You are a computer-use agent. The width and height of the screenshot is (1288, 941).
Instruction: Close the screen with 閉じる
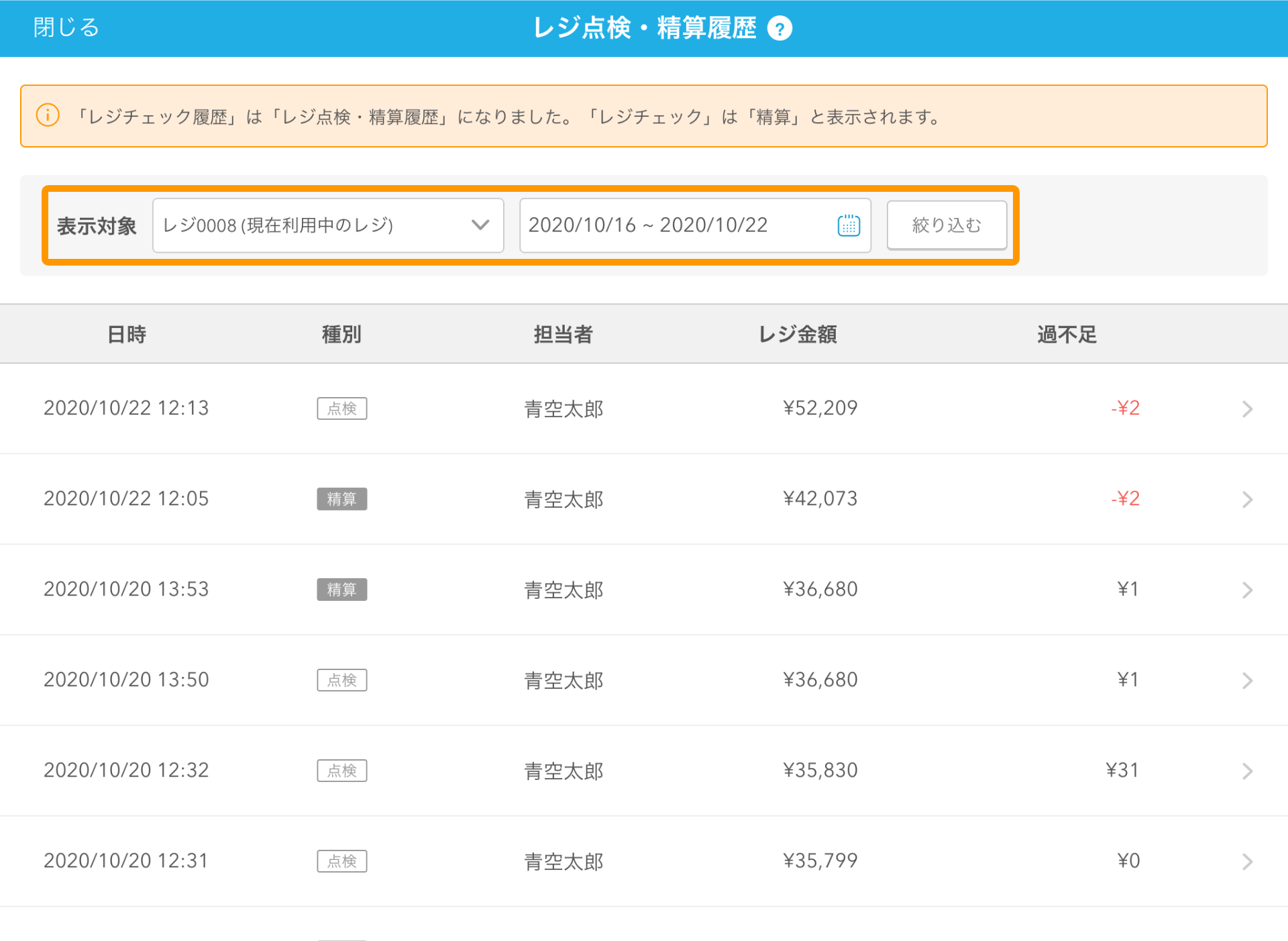pyautogui.click(x=66, y=27)
